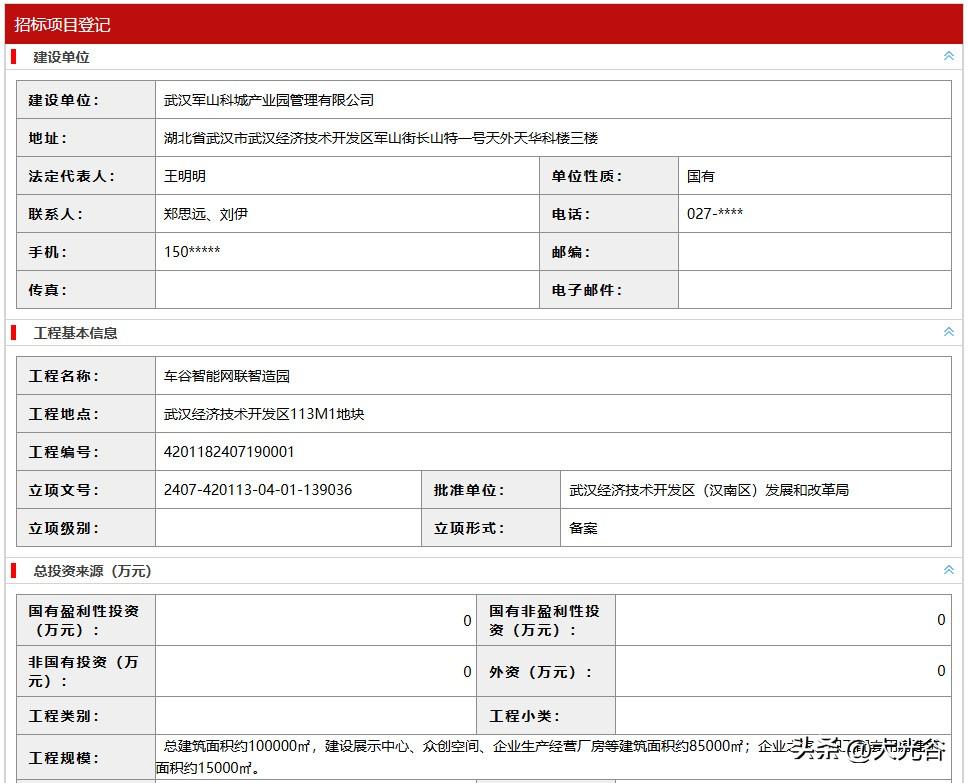Click mobile value 150*****
This screenshot has height=783, width=968.
[x=192, y=251]
